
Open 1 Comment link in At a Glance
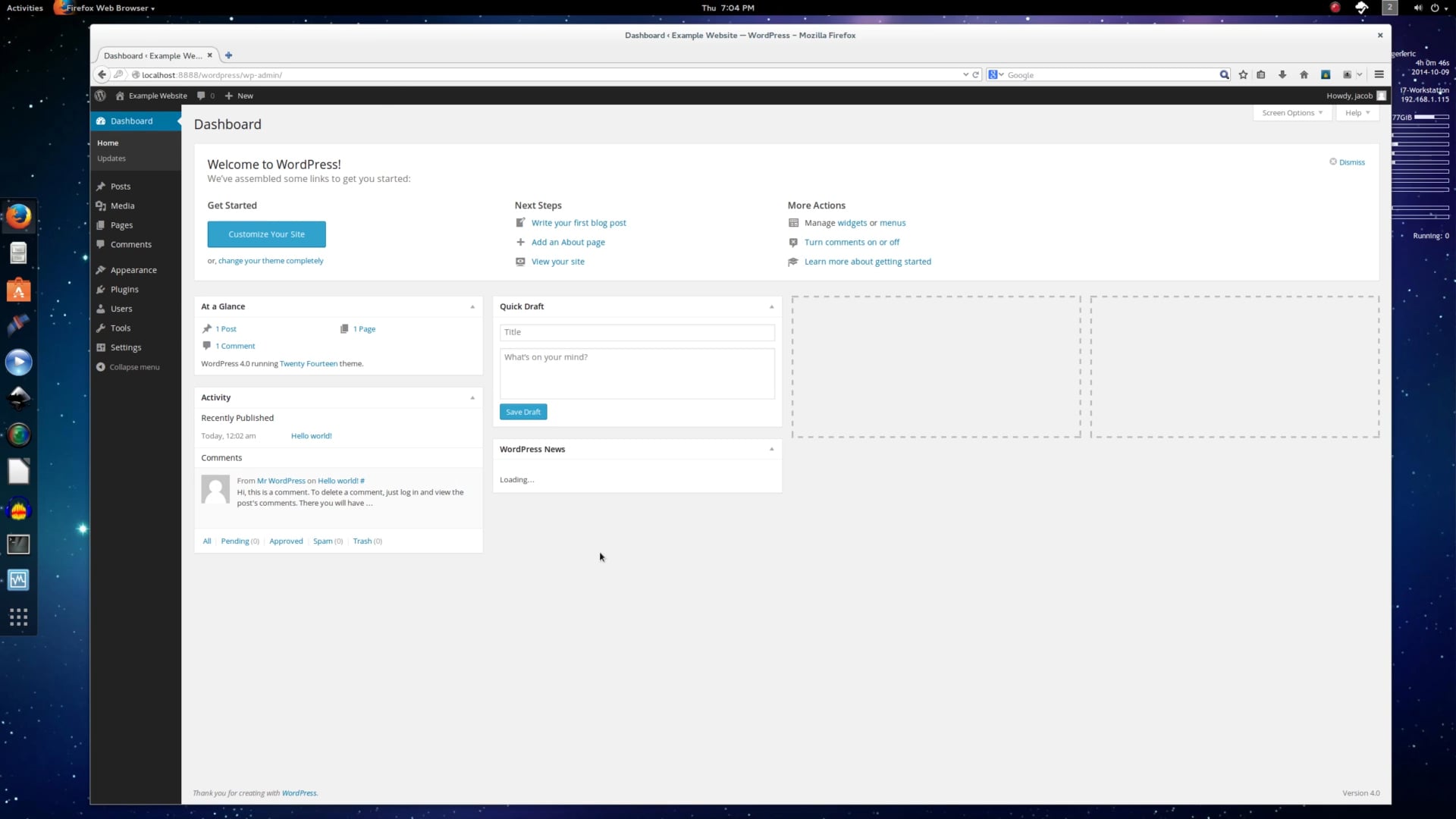235,347
